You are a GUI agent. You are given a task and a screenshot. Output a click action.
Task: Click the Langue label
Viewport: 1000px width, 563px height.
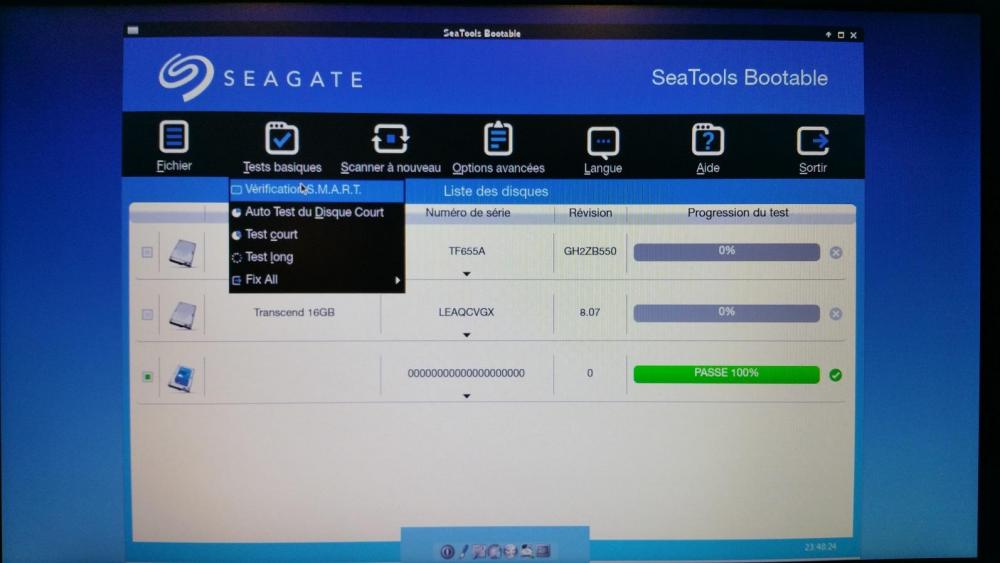(x=603, y=168)
